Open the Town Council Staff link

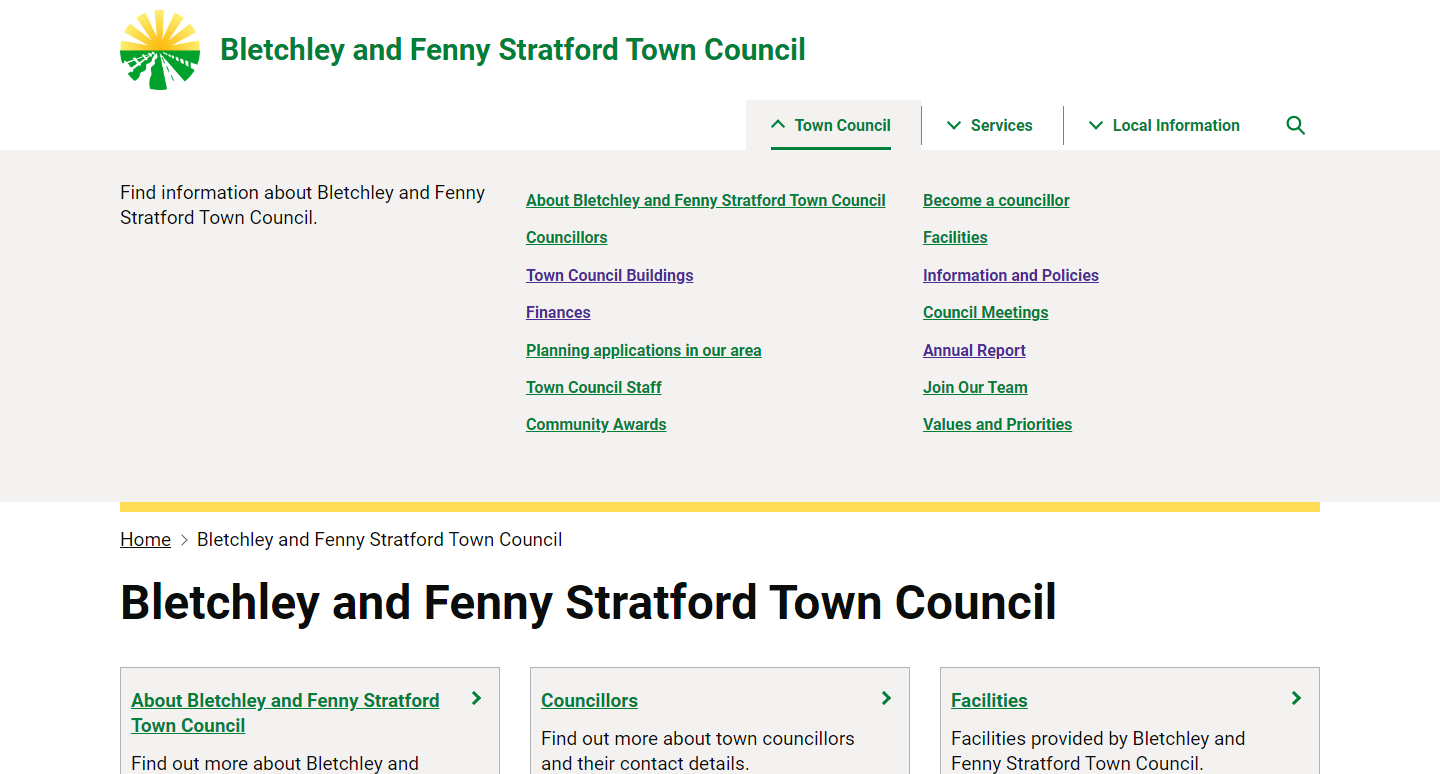(594, 387)
